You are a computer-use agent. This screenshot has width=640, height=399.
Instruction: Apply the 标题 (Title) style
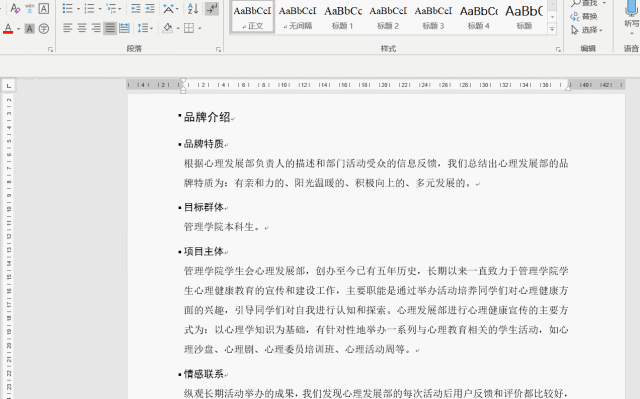[x=524, y=17]
